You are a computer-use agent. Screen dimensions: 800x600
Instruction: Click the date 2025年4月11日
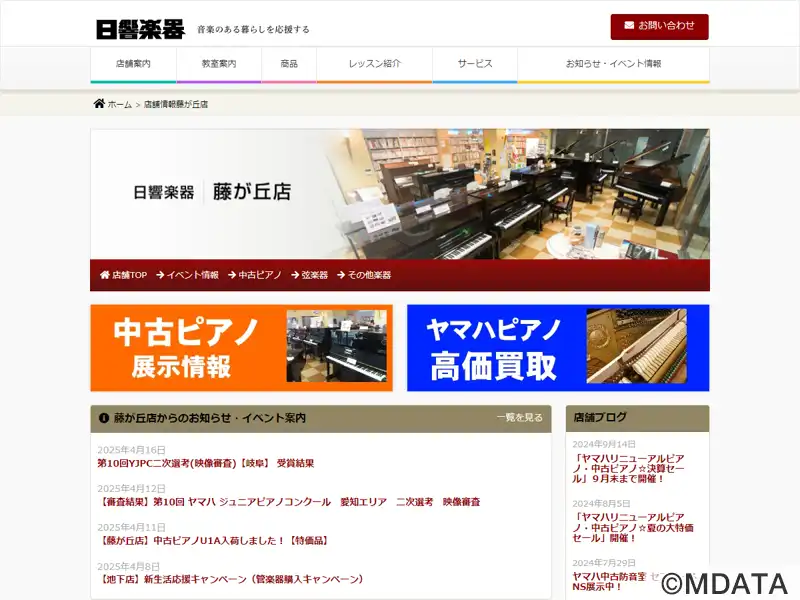131,528
